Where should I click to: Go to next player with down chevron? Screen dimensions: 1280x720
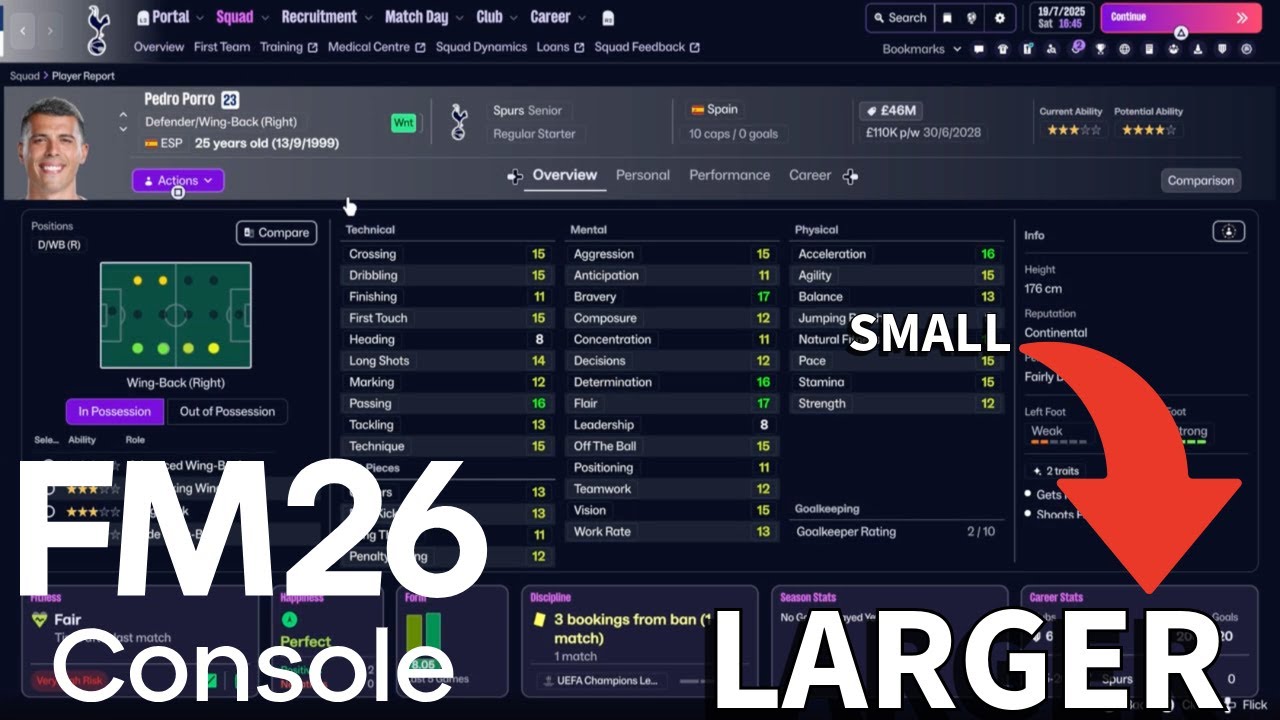pos(123,130)
